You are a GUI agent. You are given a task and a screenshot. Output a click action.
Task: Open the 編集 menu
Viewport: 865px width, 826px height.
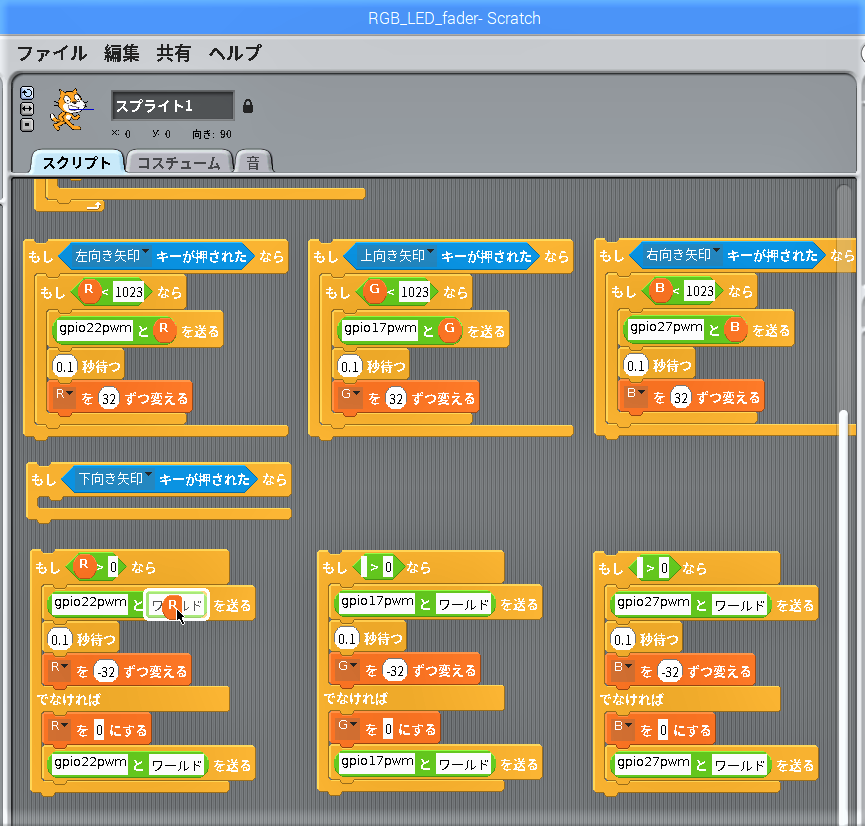click(121, 54)
